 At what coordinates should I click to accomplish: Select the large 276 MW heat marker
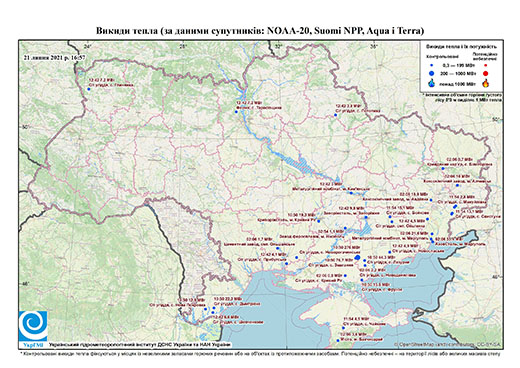point(357,258)
